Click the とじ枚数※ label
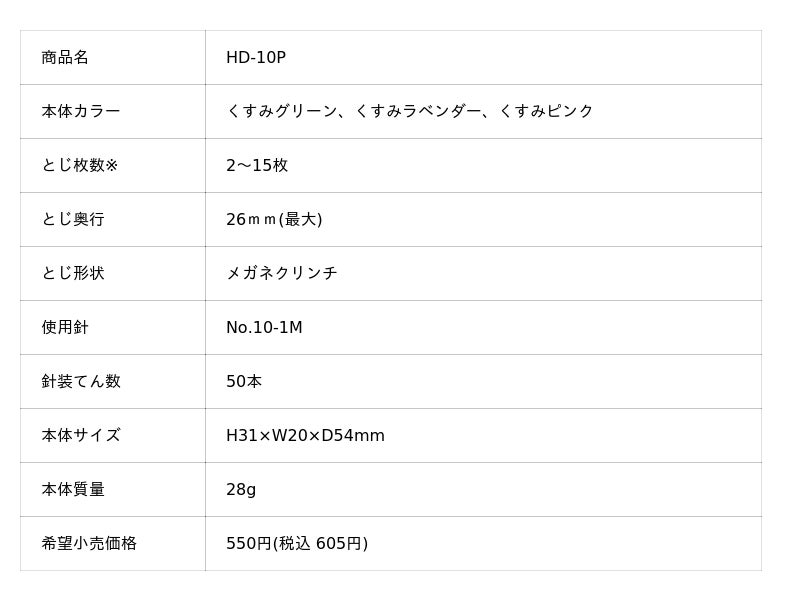The height and width of the screenshot is (601, 800). pos(80,166)
